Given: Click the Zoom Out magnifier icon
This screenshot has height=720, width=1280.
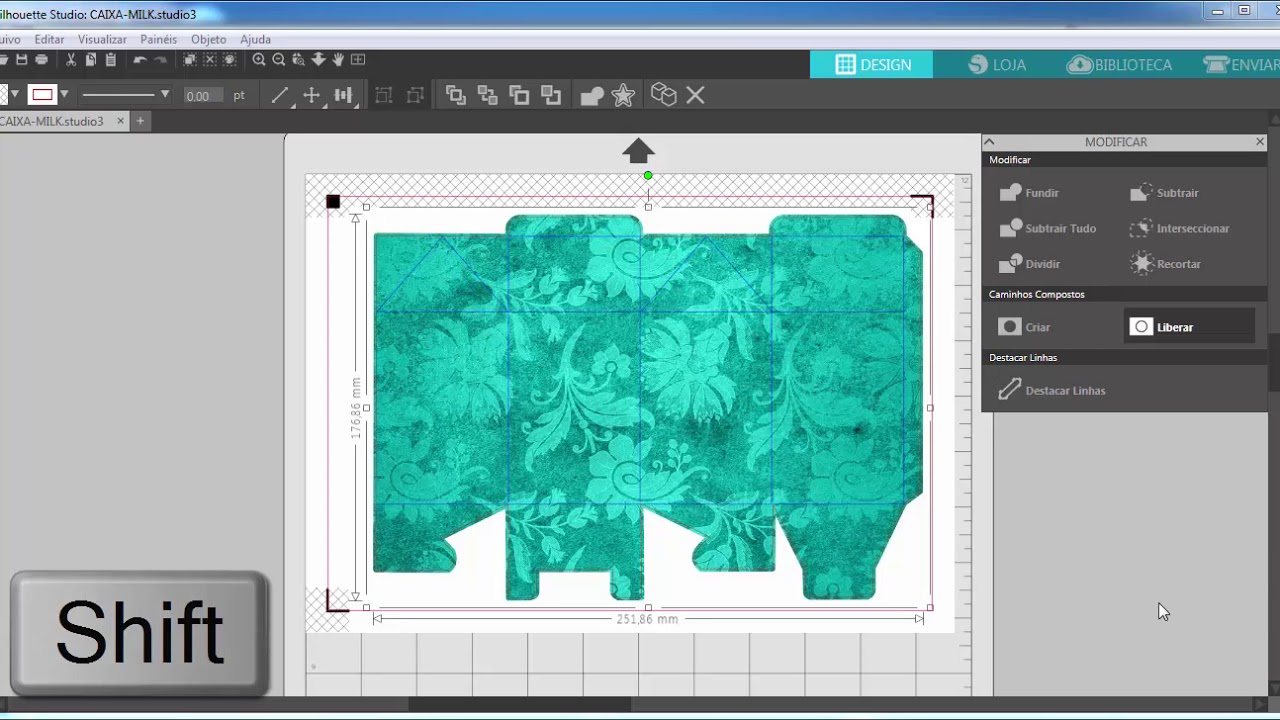Looking at the screenshot, I should point(279,60).
